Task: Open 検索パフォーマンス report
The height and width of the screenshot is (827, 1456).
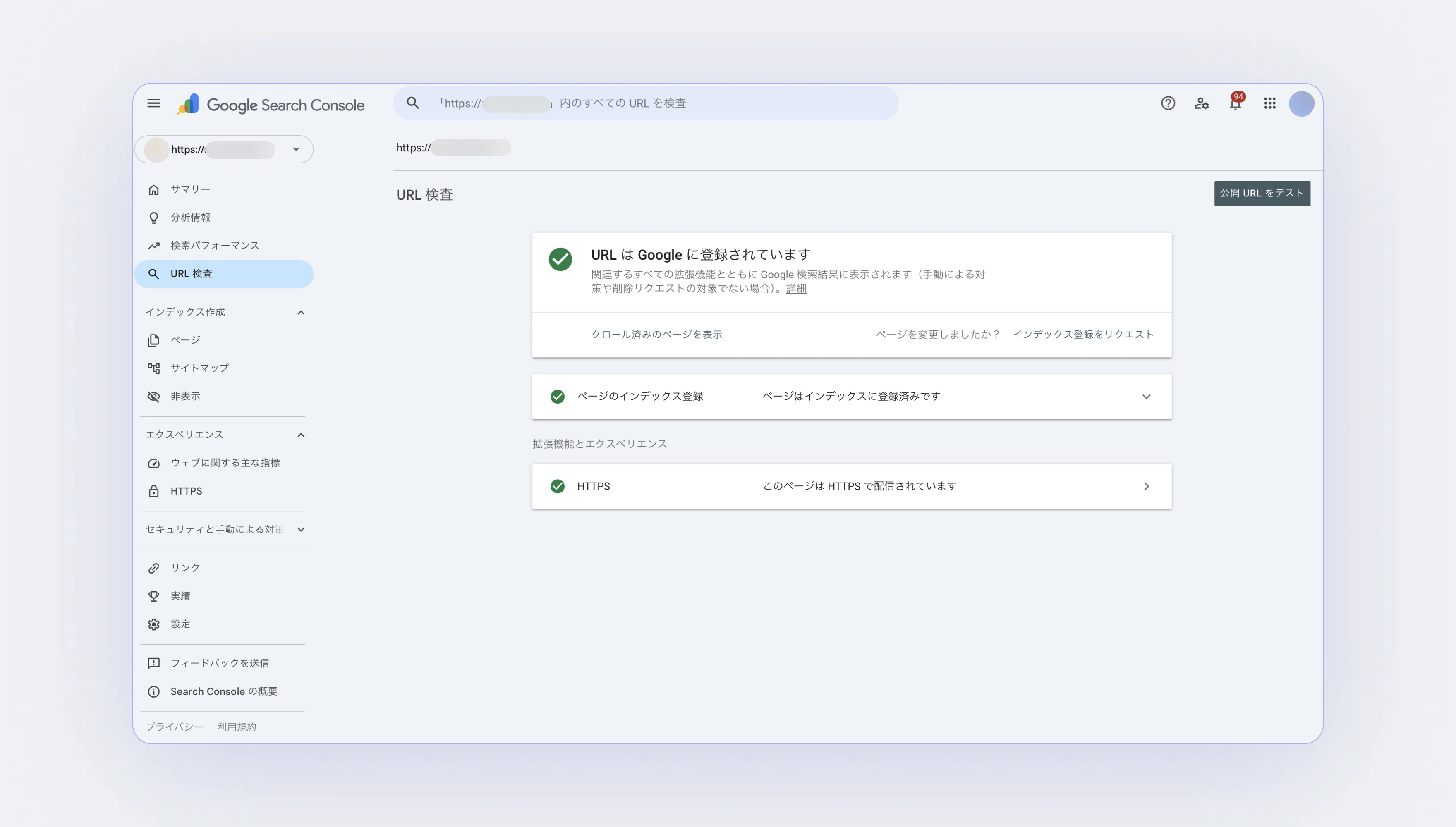Action: tap(224, 245)
